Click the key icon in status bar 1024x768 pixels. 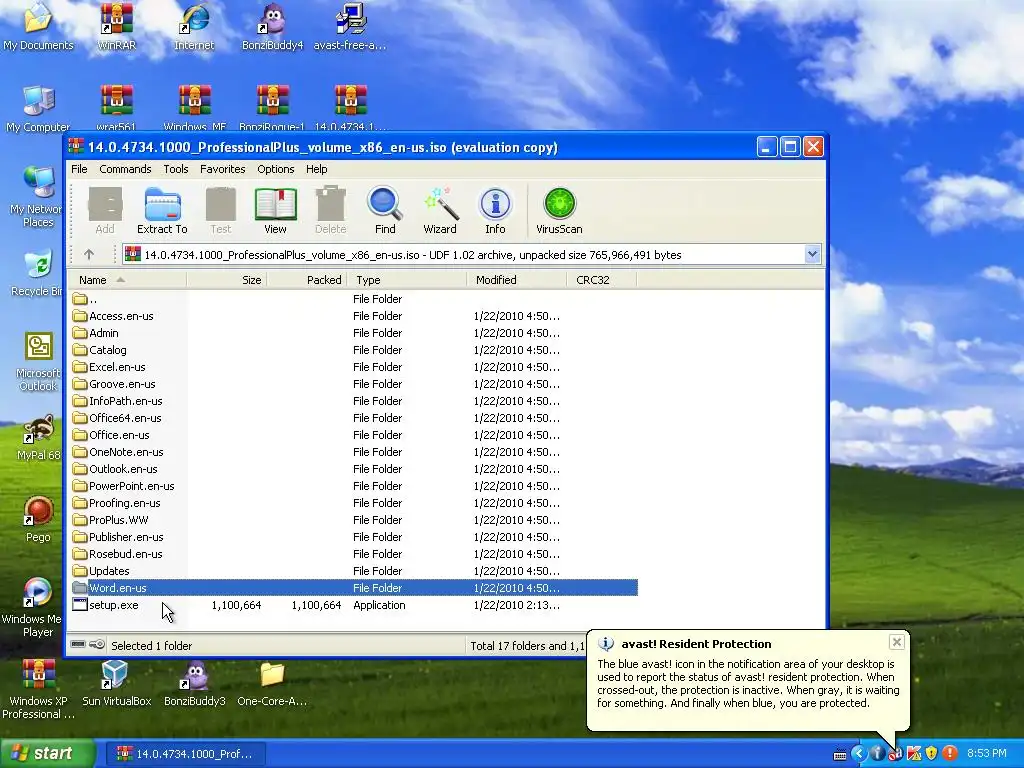point(97,645)
